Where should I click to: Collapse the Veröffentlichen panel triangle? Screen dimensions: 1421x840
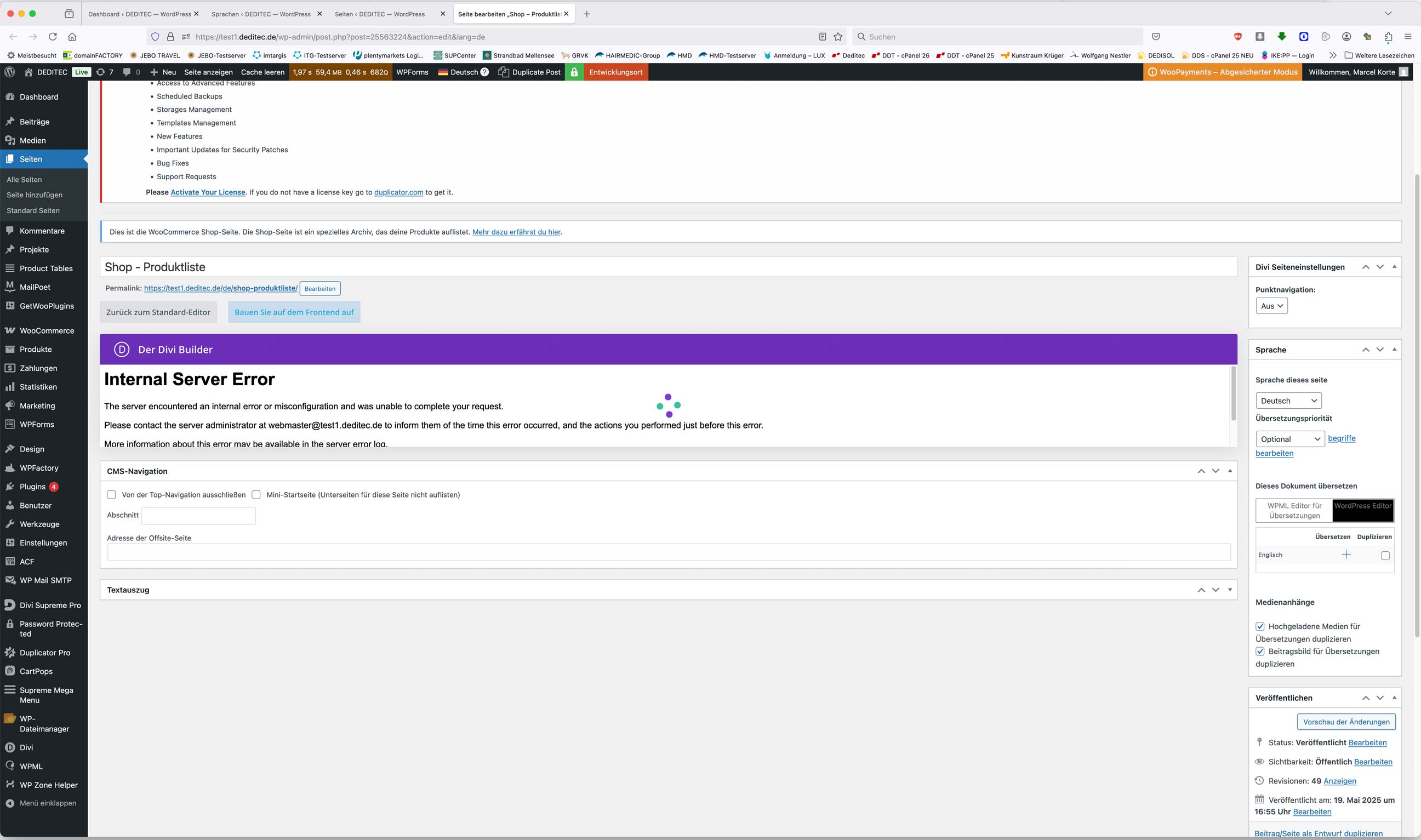(1394, 698)
